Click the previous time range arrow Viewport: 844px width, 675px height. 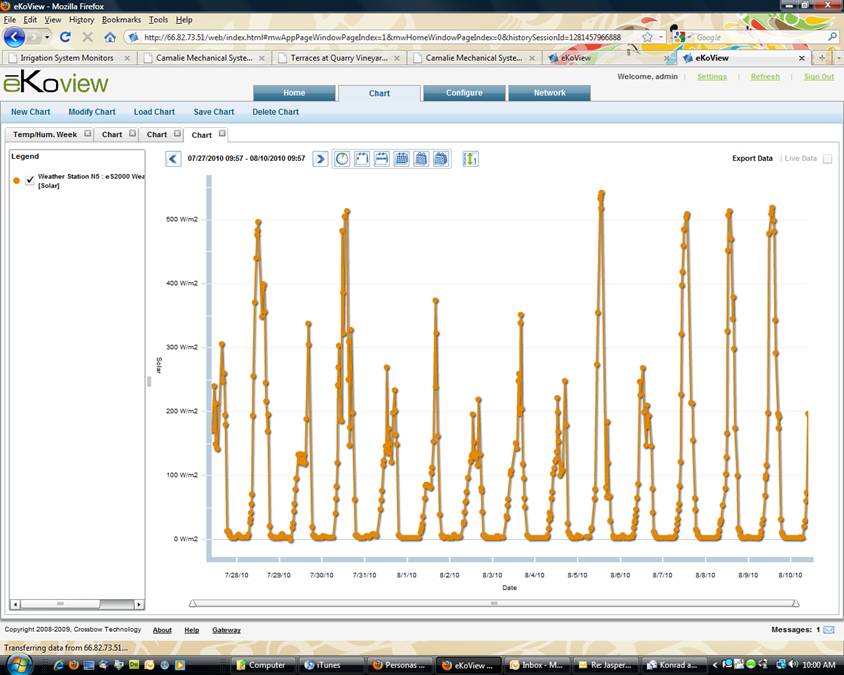tap(173, 159)
